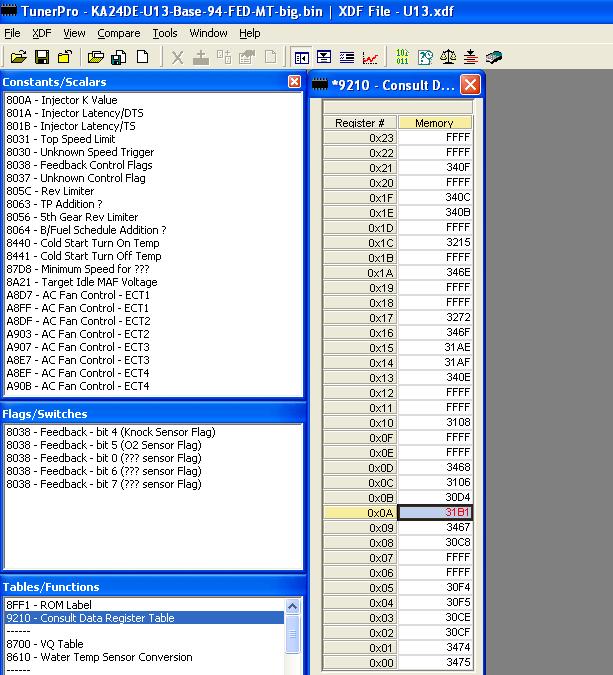Image resolution: width=613 pixels, height=675 pixels.
Task: Click memory cell 3108 in row 0x10
Action: click(435, 422)
